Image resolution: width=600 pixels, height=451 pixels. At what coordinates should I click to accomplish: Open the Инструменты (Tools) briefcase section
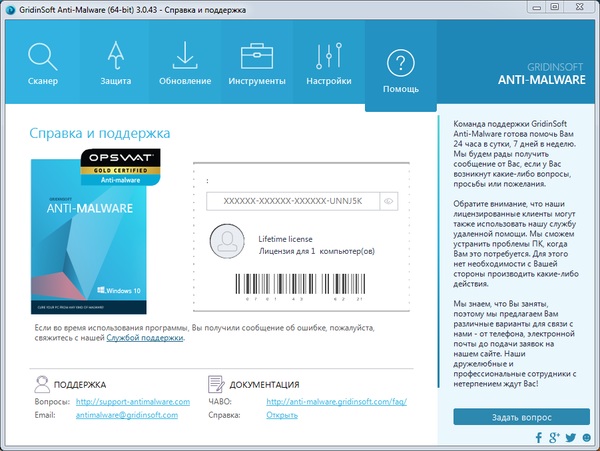[256, 60]
